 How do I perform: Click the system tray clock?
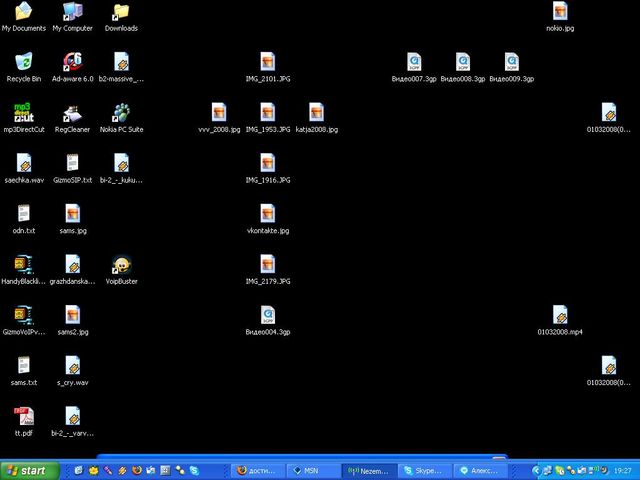tap(622, 470)
